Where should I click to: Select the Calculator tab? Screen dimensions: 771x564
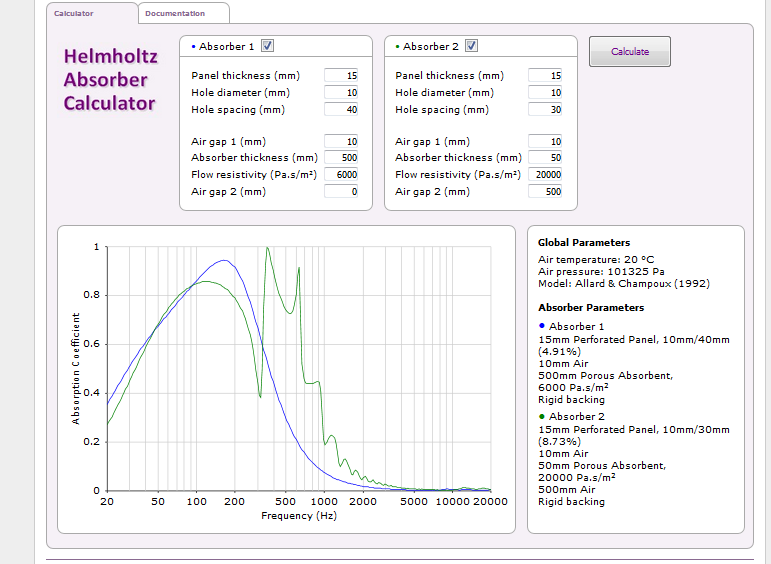pos(92,13)
